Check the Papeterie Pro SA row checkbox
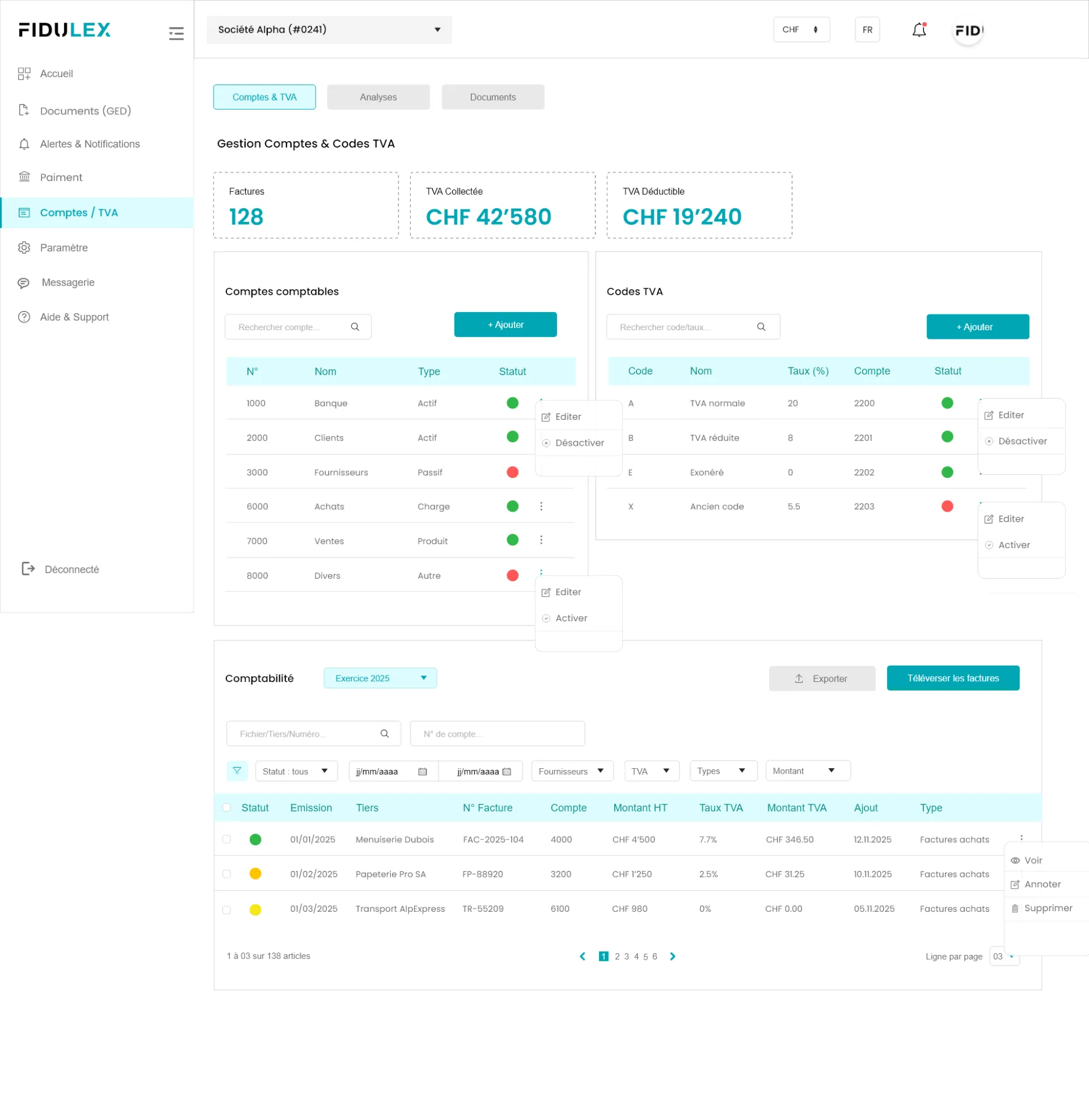The image size is (1089, 1120). (226, 873)
